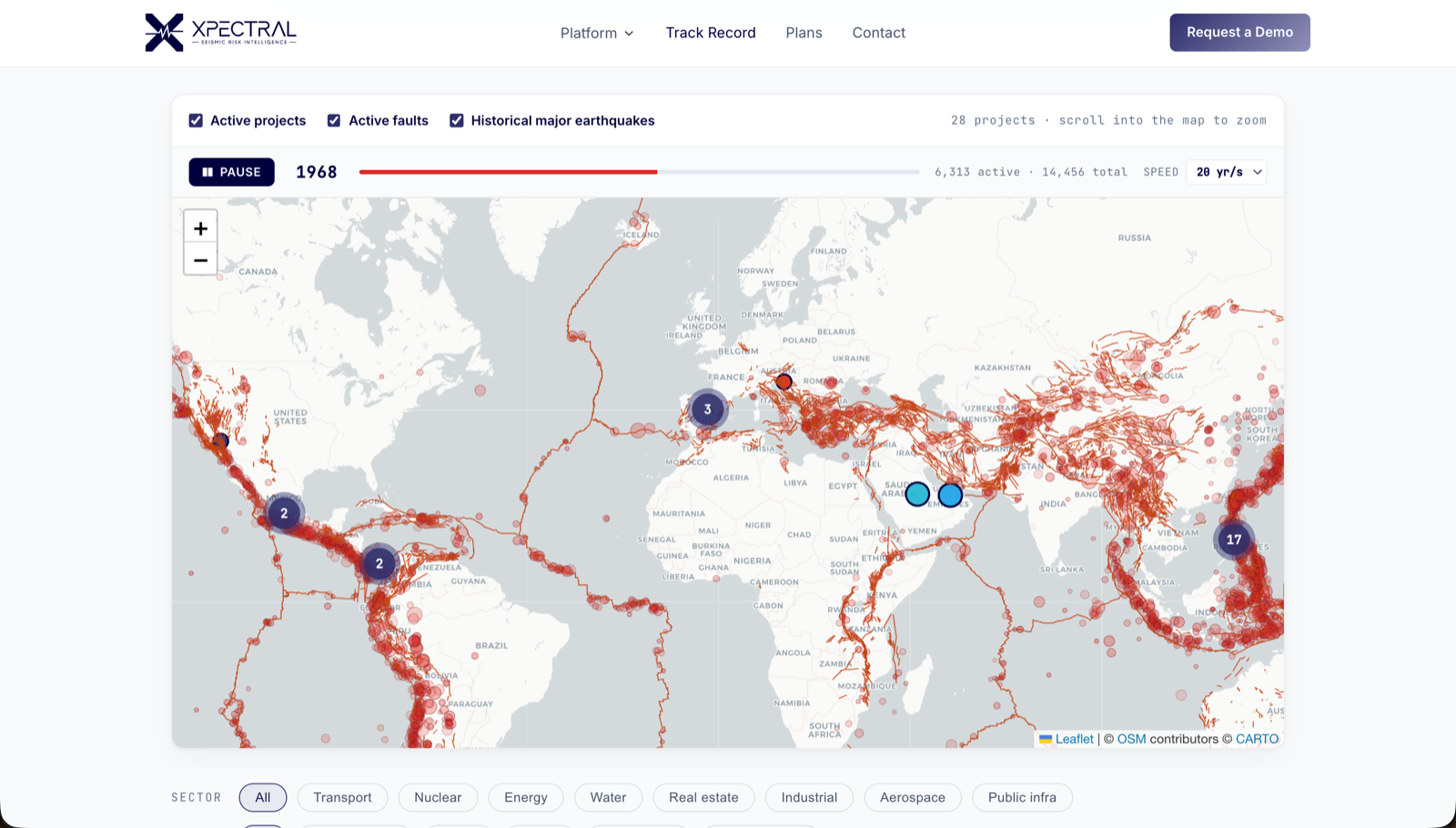Select the cluster of 2 near Mexico

click(284, 513)
